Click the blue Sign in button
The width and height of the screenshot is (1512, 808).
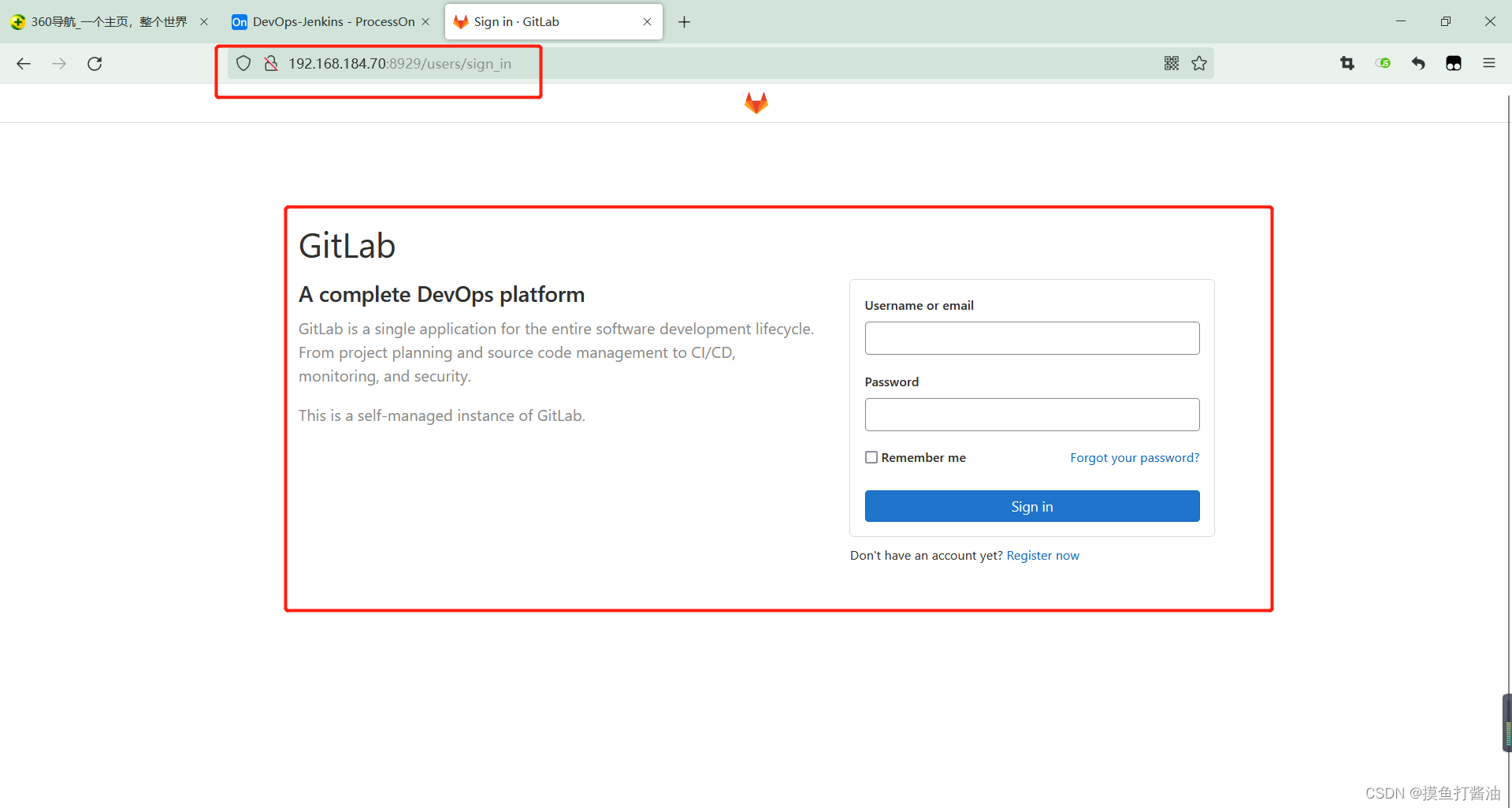(x=1032, y=506)
